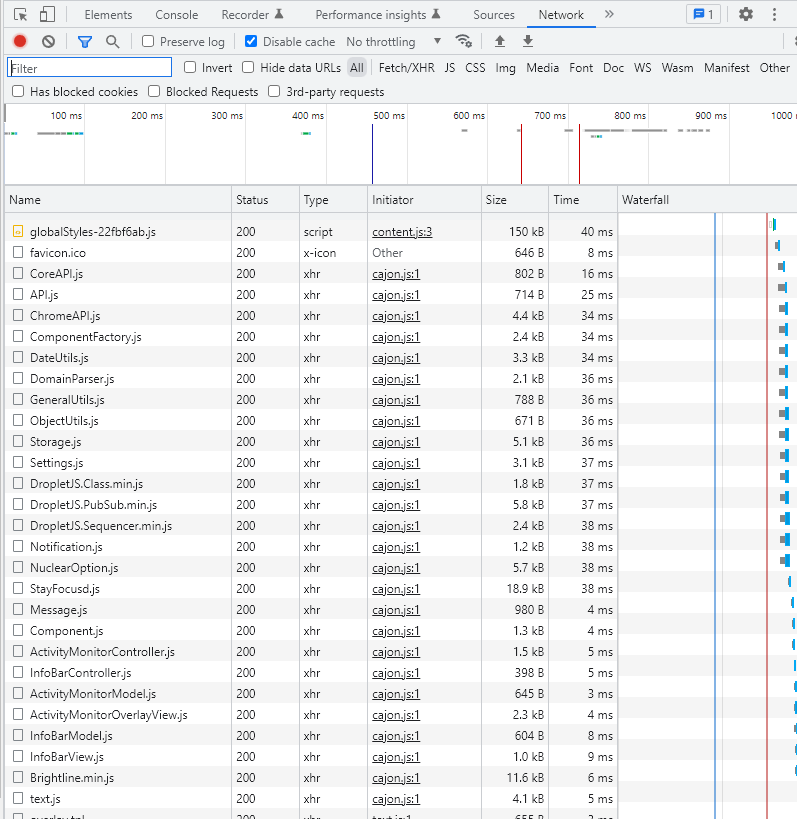Tick the Invert filter checkbox
Image resolution: width=797 pixels, height=819 pixels.
190,67
